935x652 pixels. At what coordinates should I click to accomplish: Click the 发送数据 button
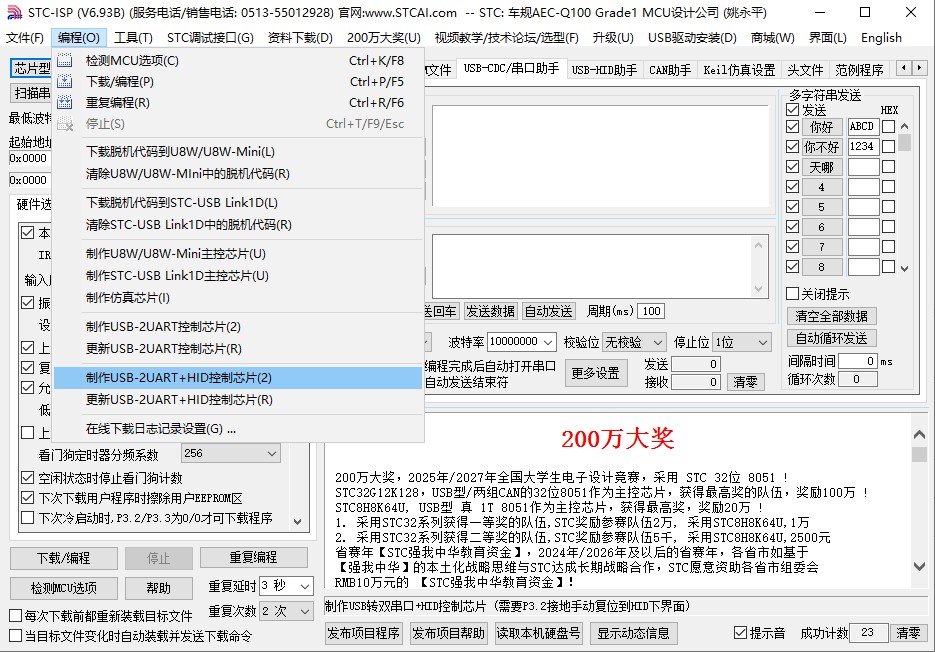(490, 311)
